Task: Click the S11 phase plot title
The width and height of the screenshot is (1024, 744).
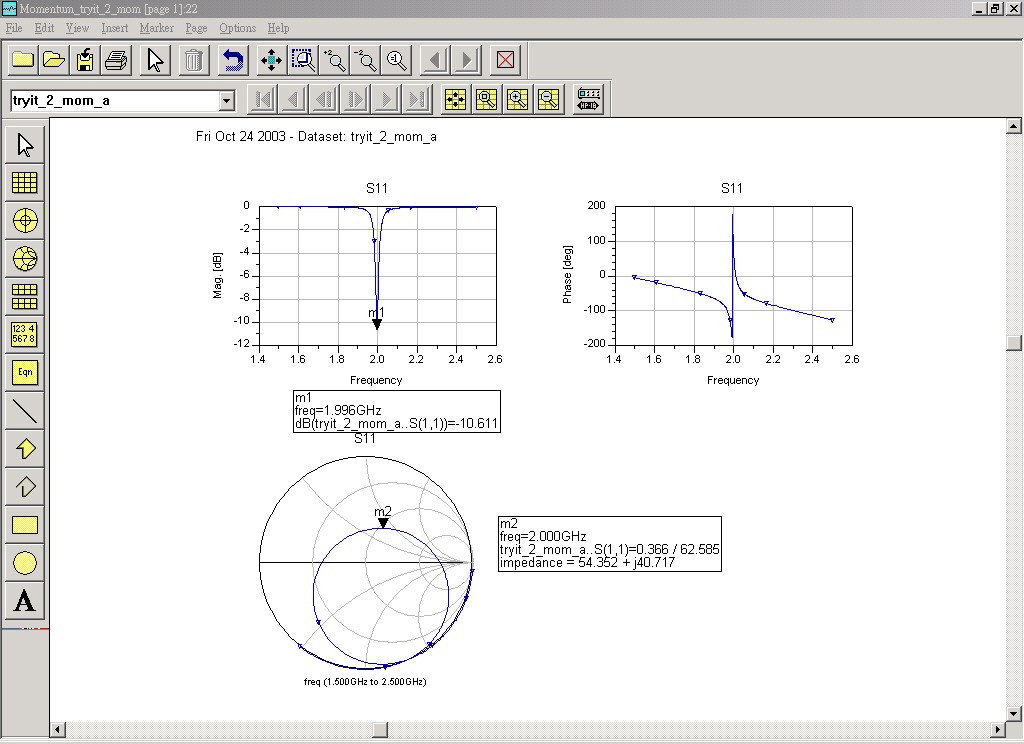Action: pos(731,188)
